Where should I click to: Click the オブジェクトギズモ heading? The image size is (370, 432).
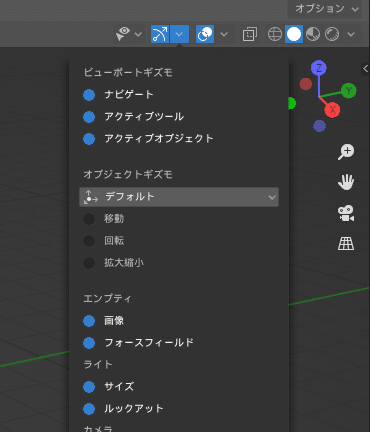(128, 174)
